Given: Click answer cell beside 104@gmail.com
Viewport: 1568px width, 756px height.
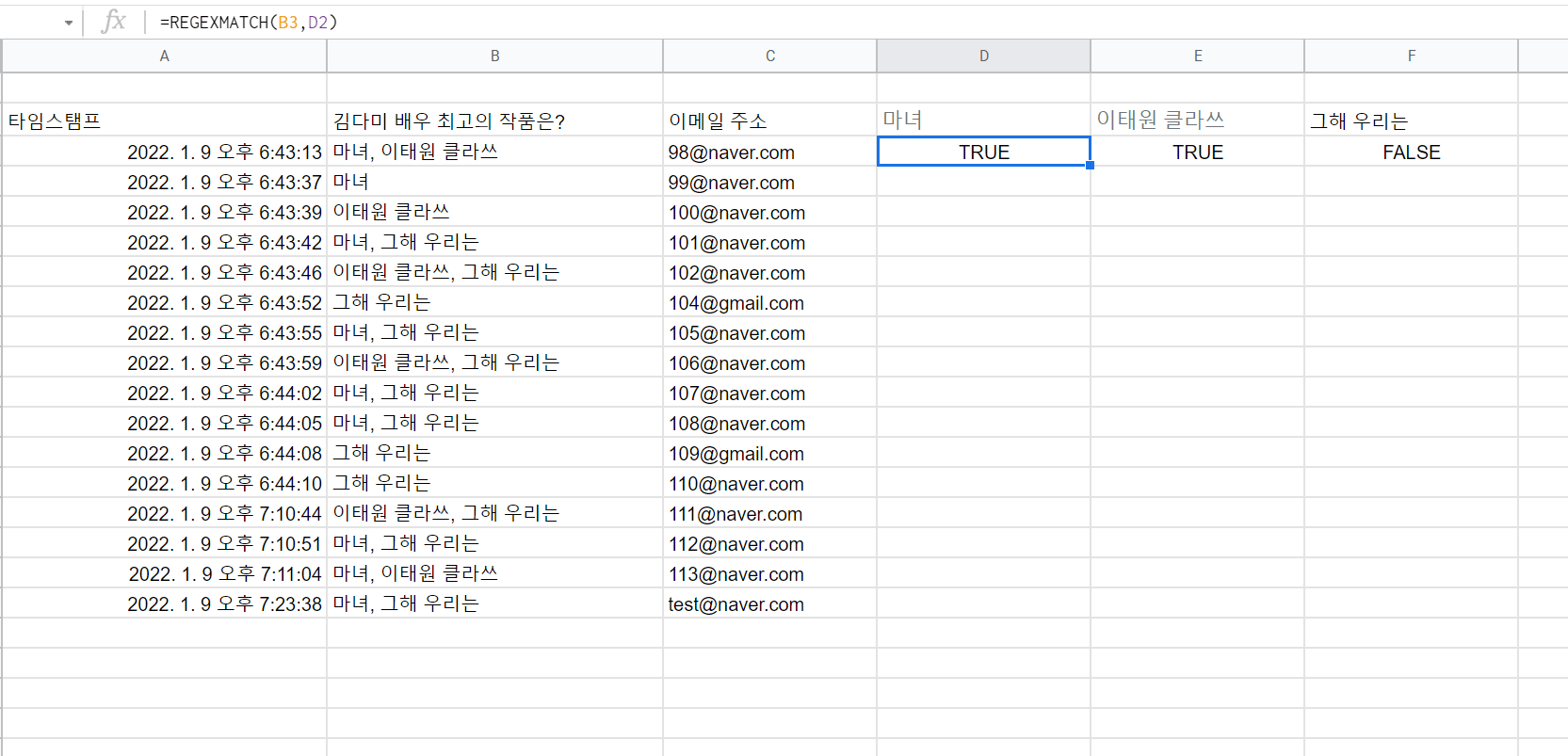Looking at the screenshot, I should [494, 302].
